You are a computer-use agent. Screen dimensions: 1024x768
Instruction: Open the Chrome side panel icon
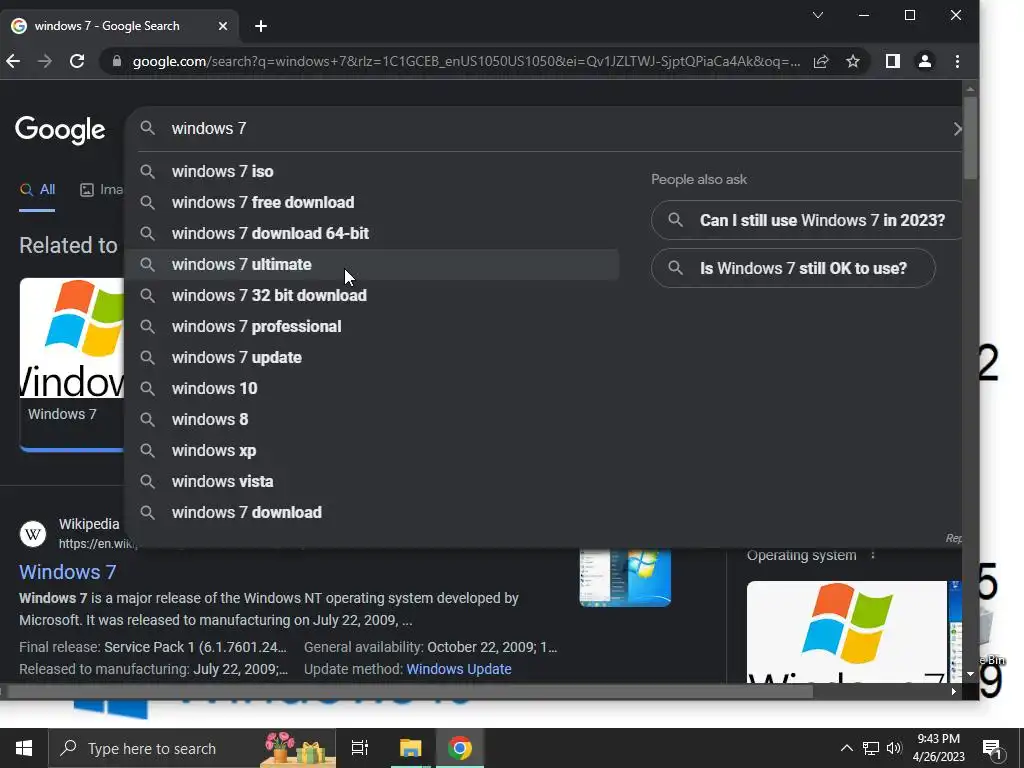(893, 61)
